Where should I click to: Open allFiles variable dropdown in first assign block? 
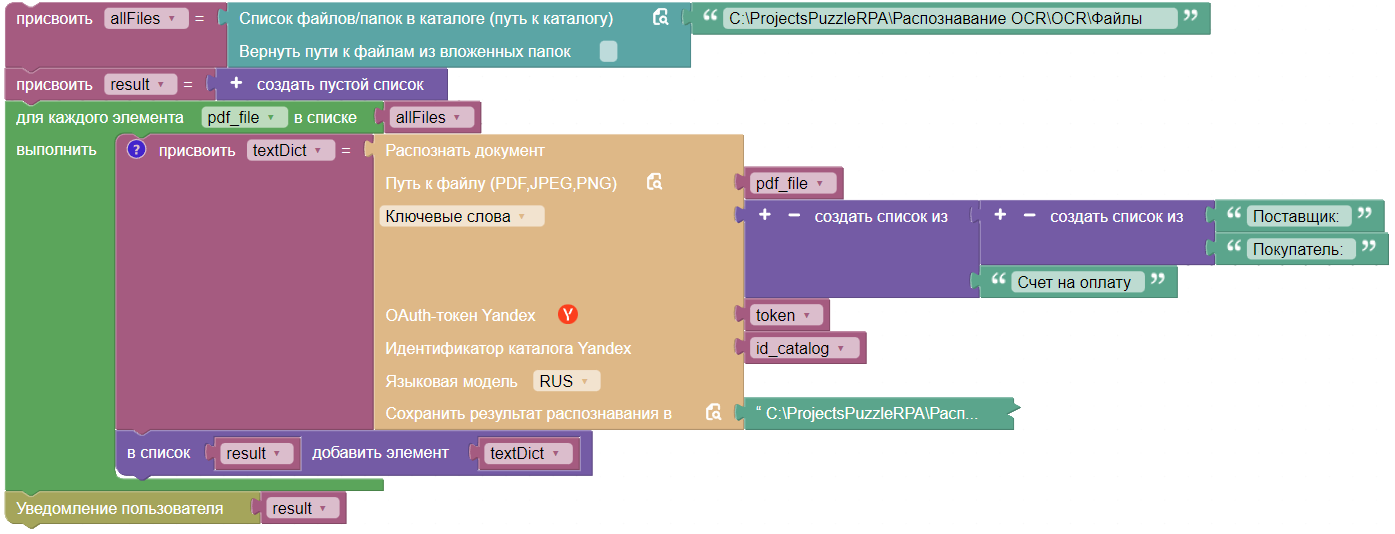point(146,18)
